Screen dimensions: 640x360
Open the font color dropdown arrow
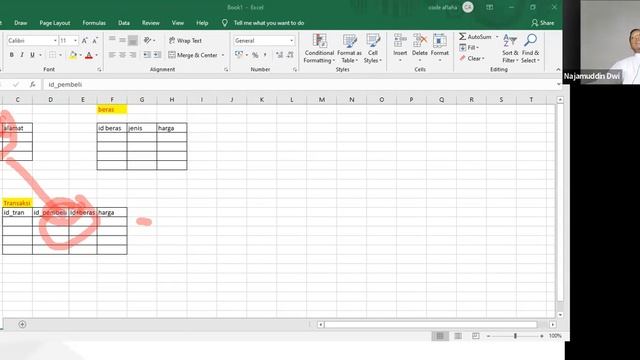(x=96, y=55)
